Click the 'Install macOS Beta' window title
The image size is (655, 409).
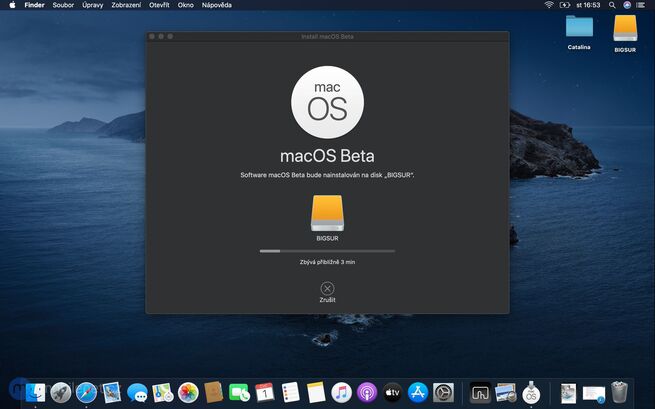tap(327, 36)
